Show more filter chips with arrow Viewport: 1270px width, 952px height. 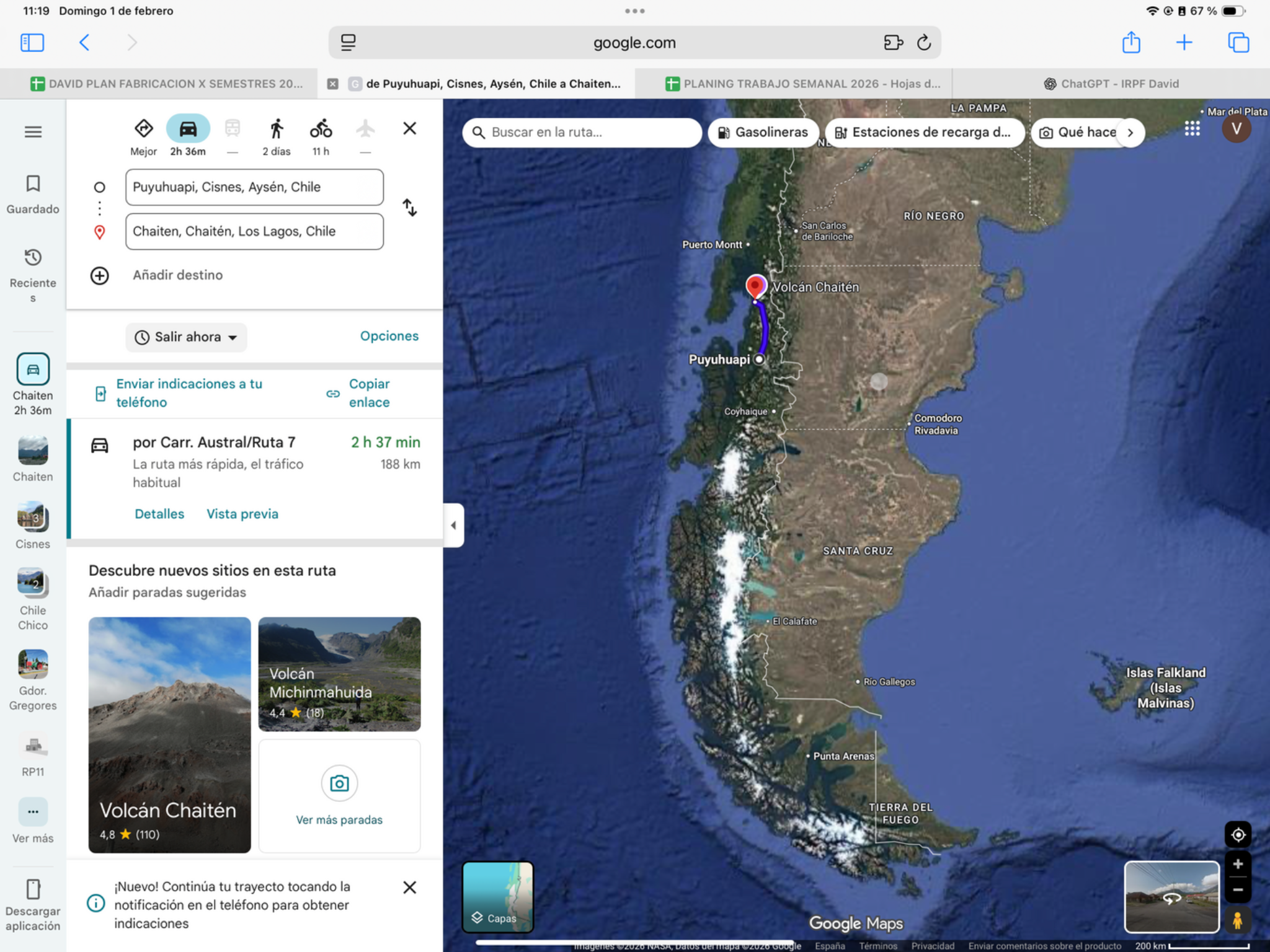pyautogui.click(x=1130, y=133)
